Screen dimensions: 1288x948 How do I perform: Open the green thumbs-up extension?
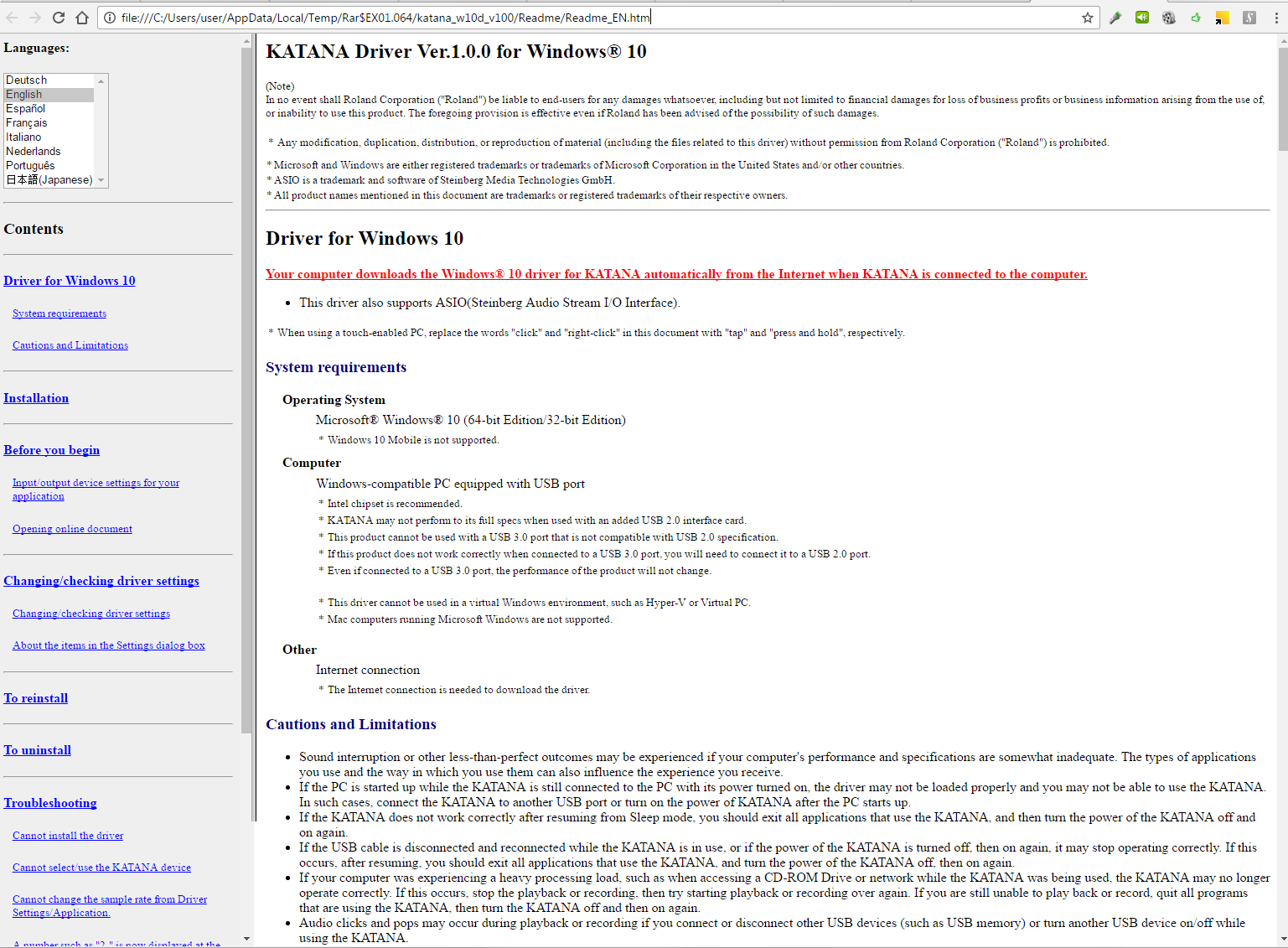(1196, 18)
